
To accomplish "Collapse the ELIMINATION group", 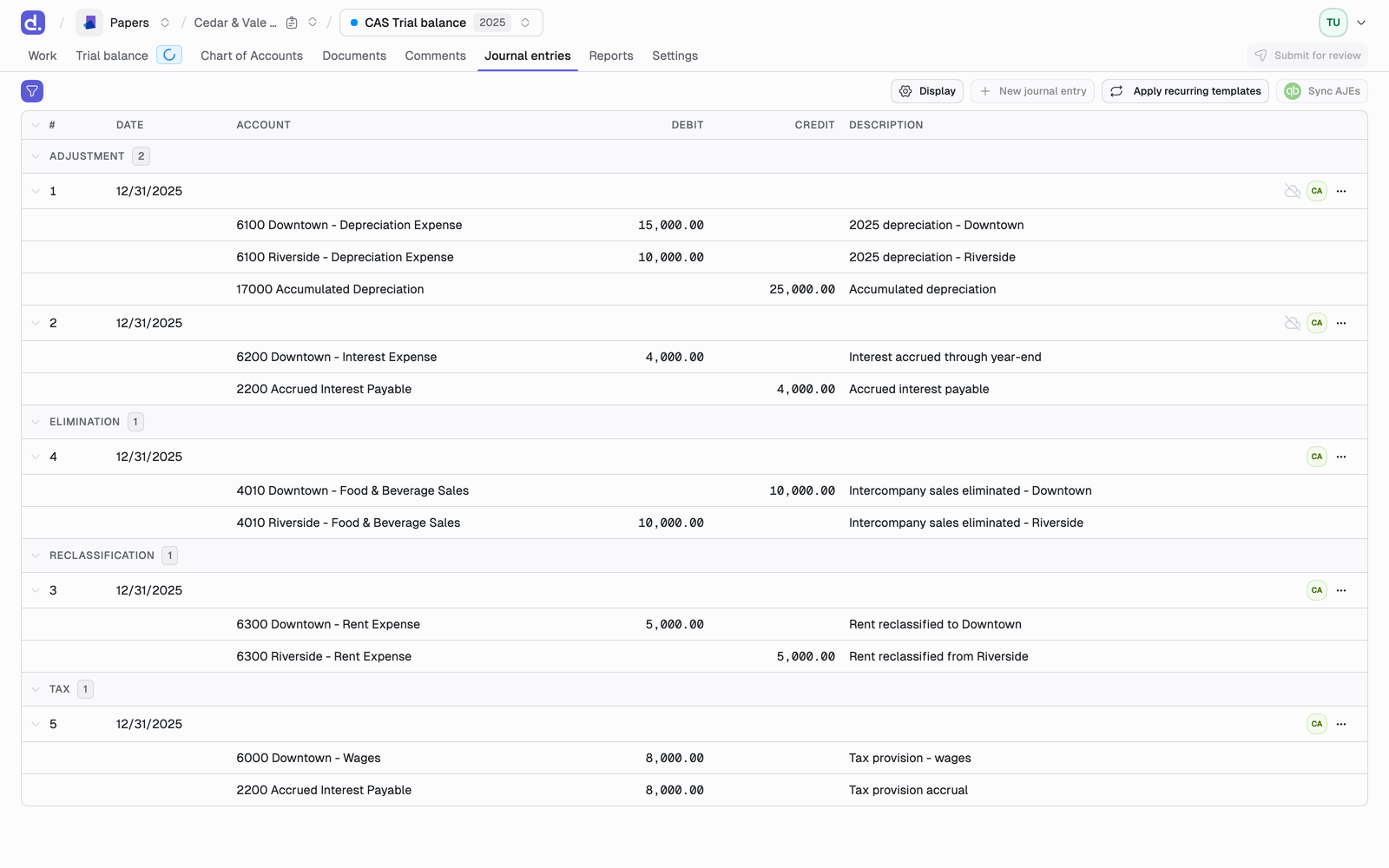I will [x=36, y=422].
